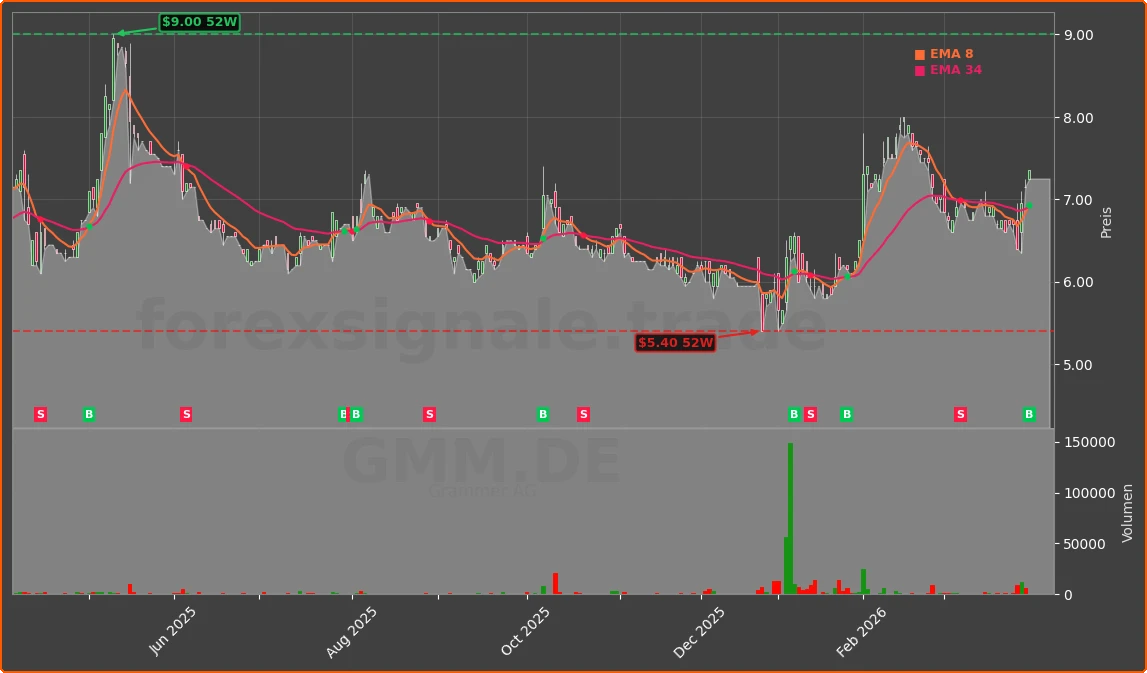Click the 6.00 price axis label
The image size is (1147, 673).
1080,282
